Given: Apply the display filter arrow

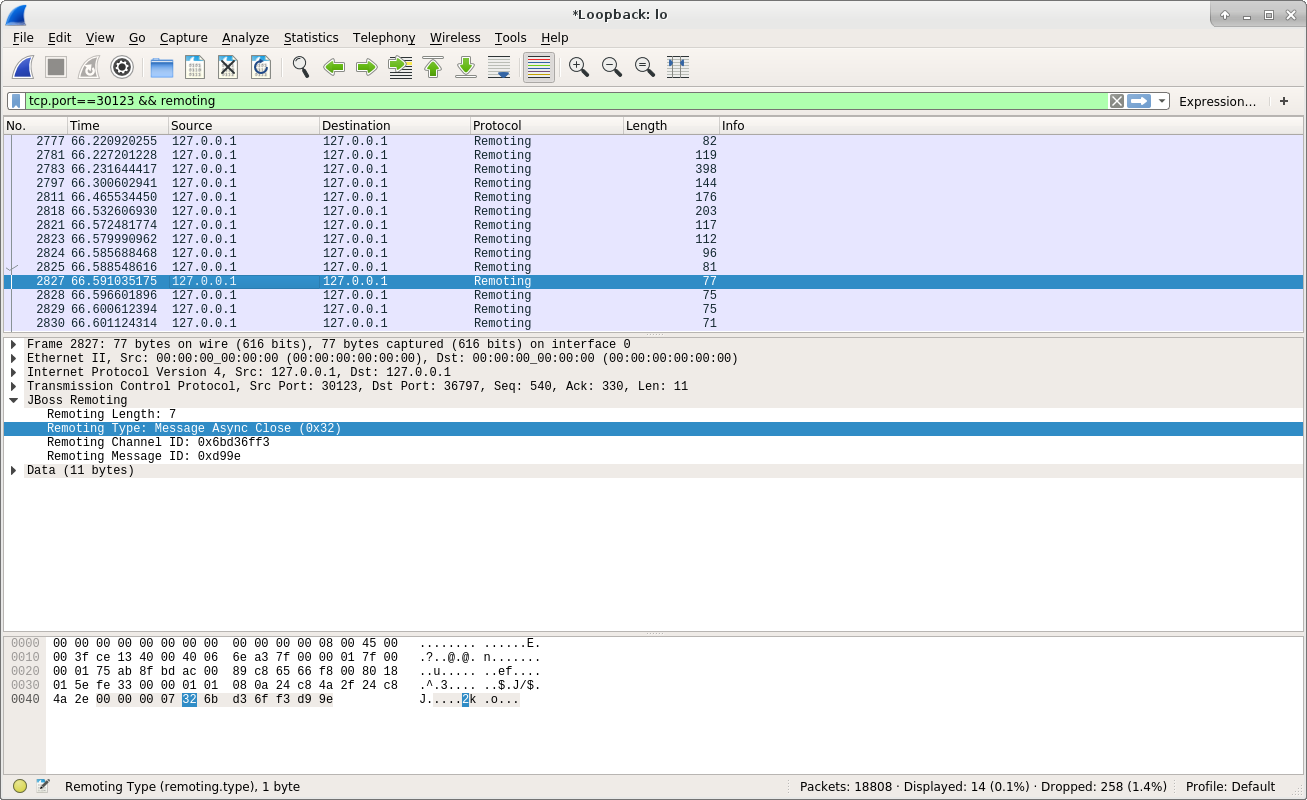Looking at the screenshot, I should click(1139, 101).
